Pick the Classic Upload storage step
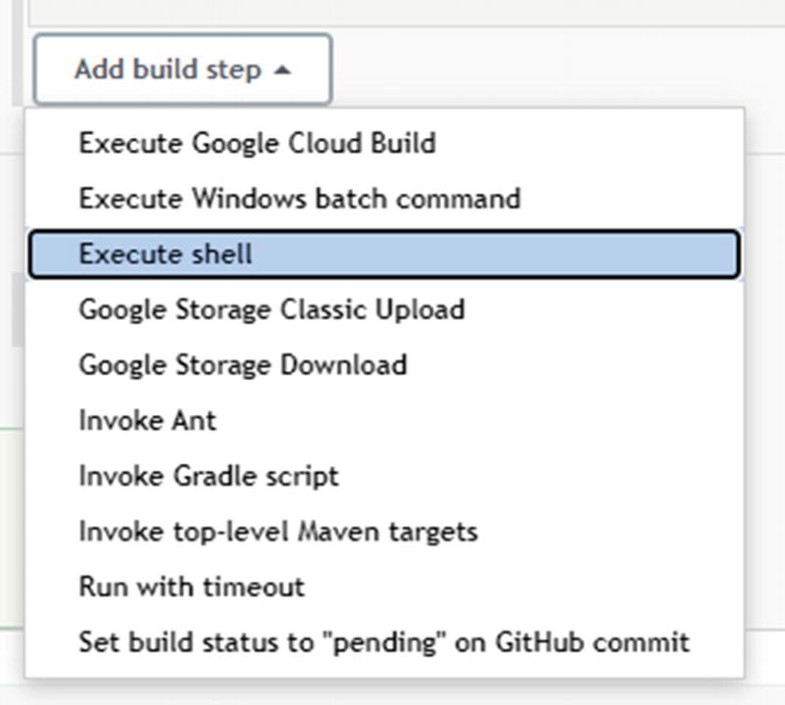This screenshot has height=705, width=785. 271,309
